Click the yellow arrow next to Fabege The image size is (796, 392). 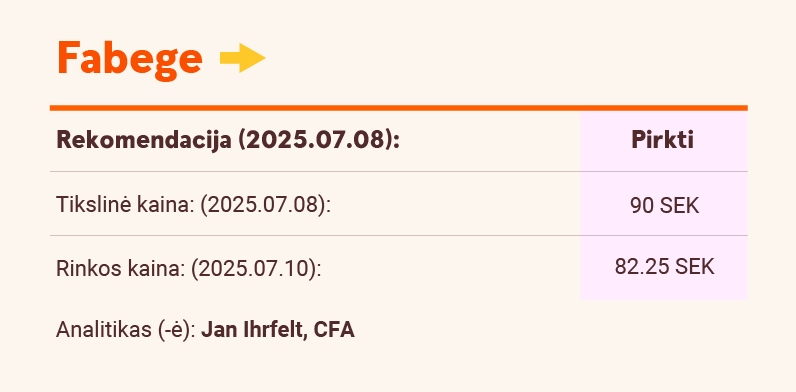(x=243, y=58)
